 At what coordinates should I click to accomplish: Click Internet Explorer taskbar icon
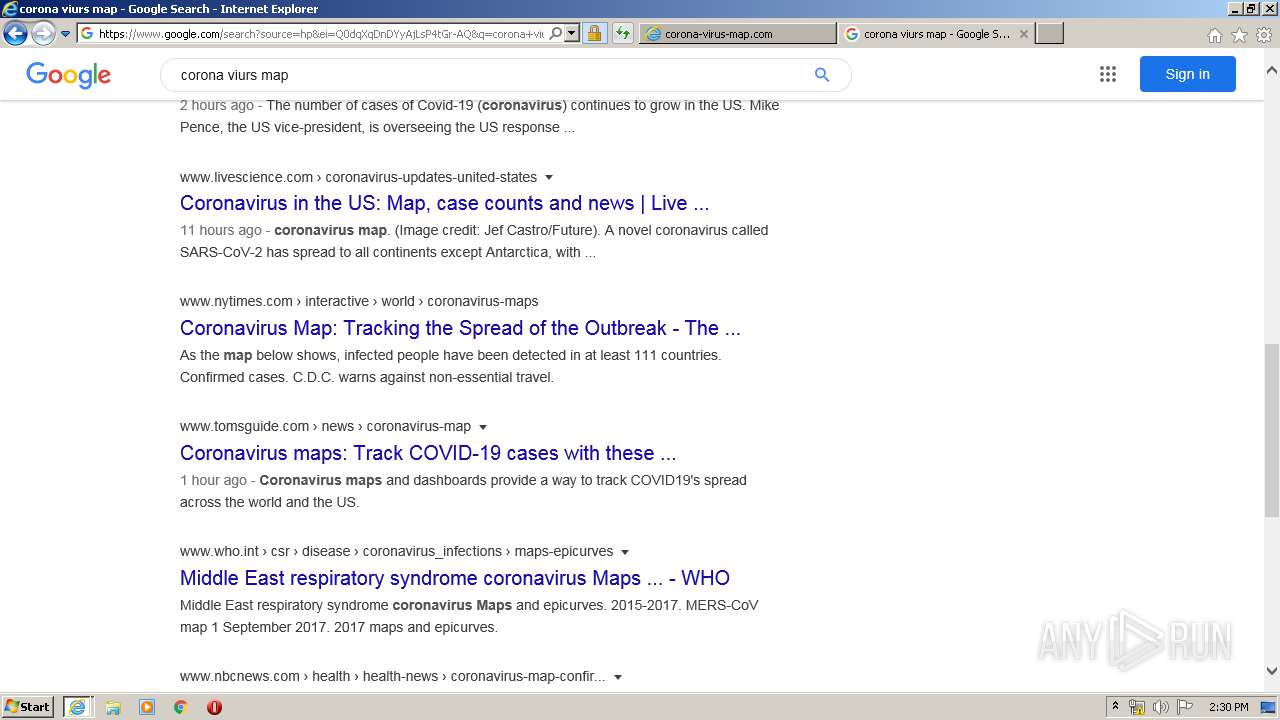pos(77,707)
